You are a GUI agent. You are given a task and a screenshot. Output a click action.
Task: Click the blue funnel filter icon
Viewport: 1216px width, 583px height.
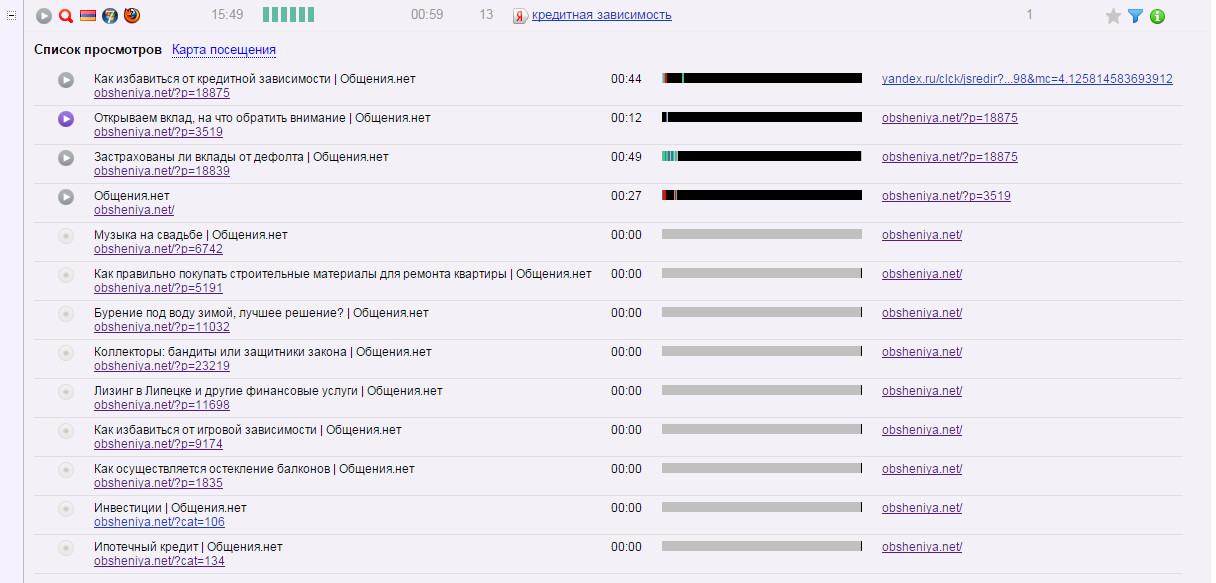tap(1135, 15)
